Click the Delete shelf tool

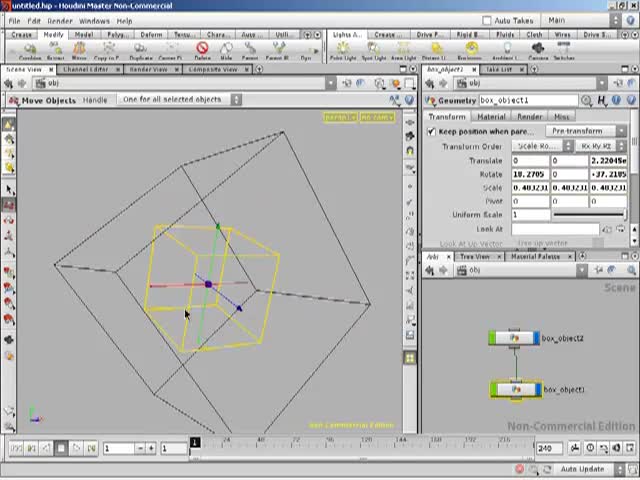(x=202, y=52)
